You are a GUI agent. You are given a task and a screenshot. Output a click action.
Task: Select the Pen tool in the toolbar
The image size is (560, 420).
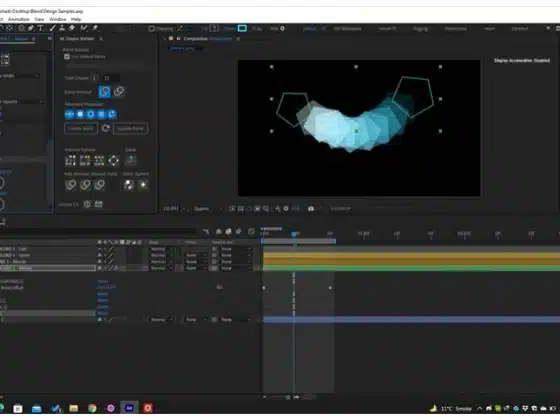coord(31,28)
